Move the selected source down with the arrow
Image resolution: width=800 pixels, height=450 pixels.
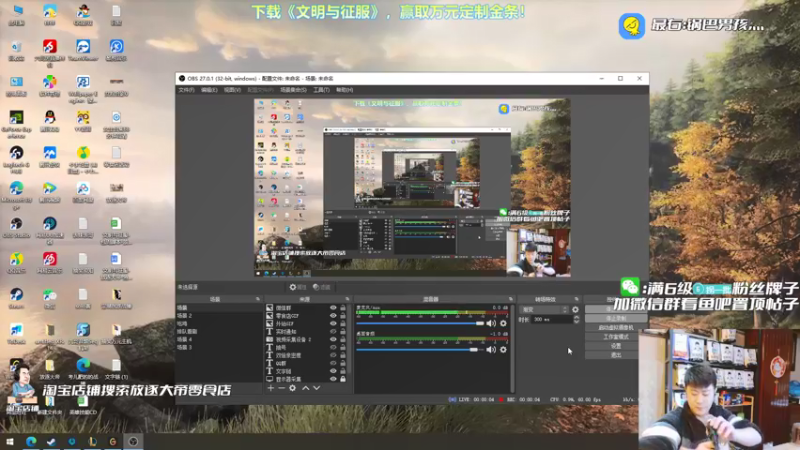pyautogui.click(x=316, y=388)
